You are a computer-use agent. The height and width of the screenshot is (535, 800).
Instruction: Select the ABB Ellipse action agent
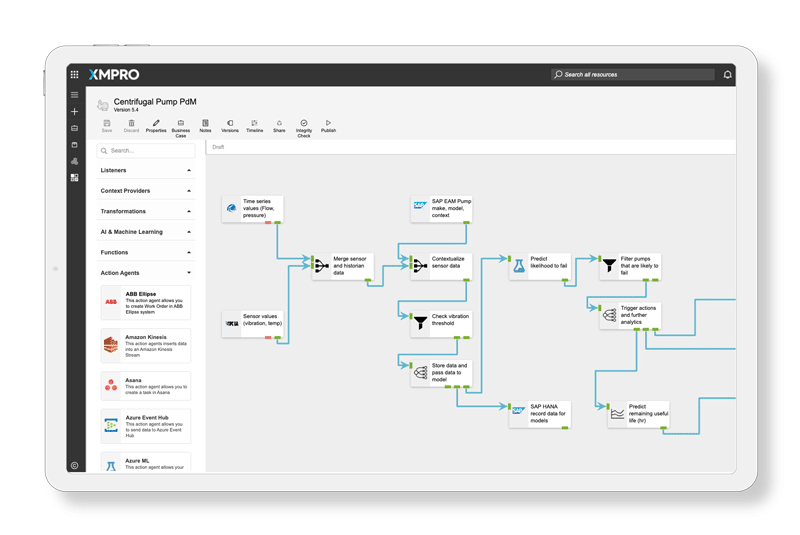146,302
